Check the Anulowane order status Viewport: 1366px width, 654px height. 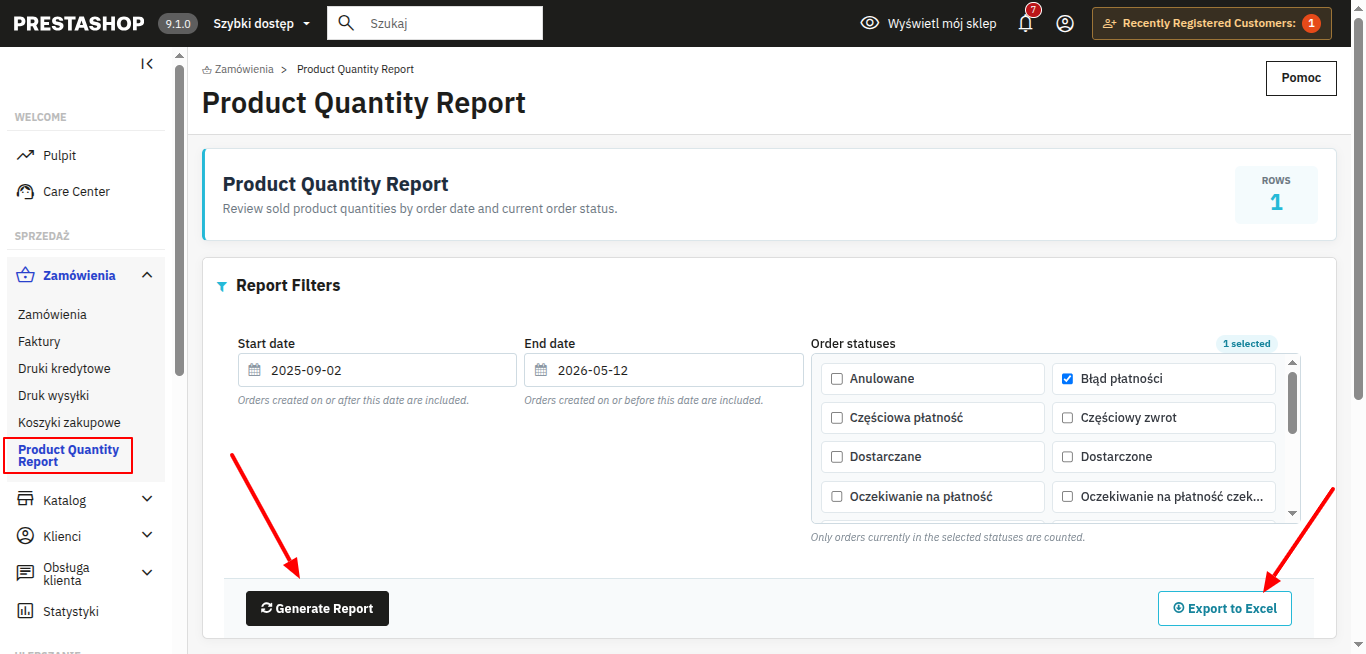pos(837,379)
